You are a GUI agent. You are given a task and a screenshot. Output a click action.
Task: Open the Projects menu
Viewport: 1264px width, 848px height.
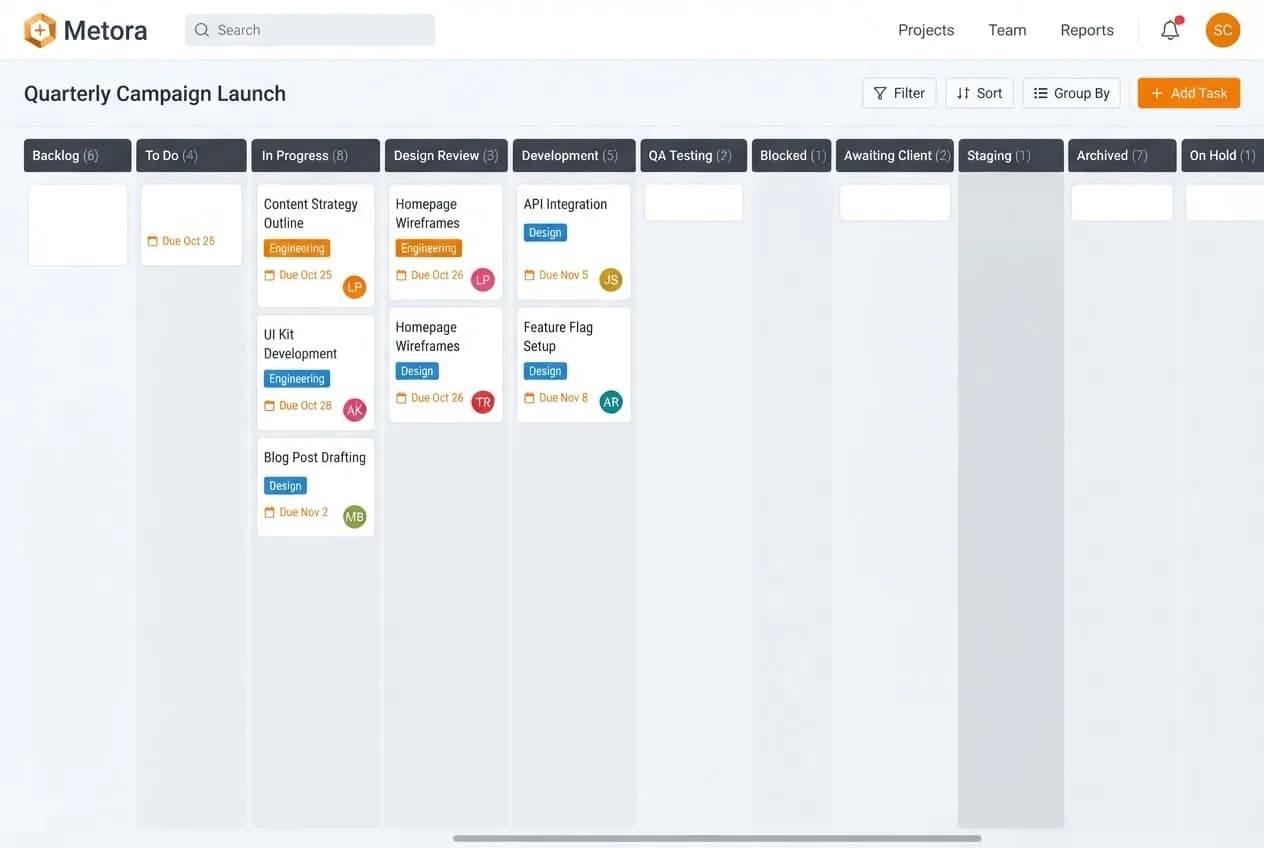pyautogui.click(x=926, y=30)
